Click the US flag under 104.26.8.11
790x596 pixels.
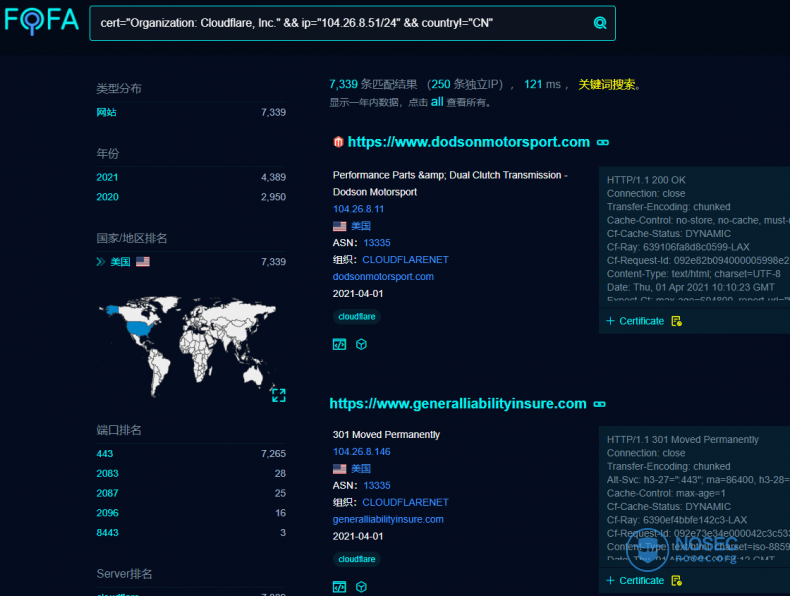(x=340, y=226)
